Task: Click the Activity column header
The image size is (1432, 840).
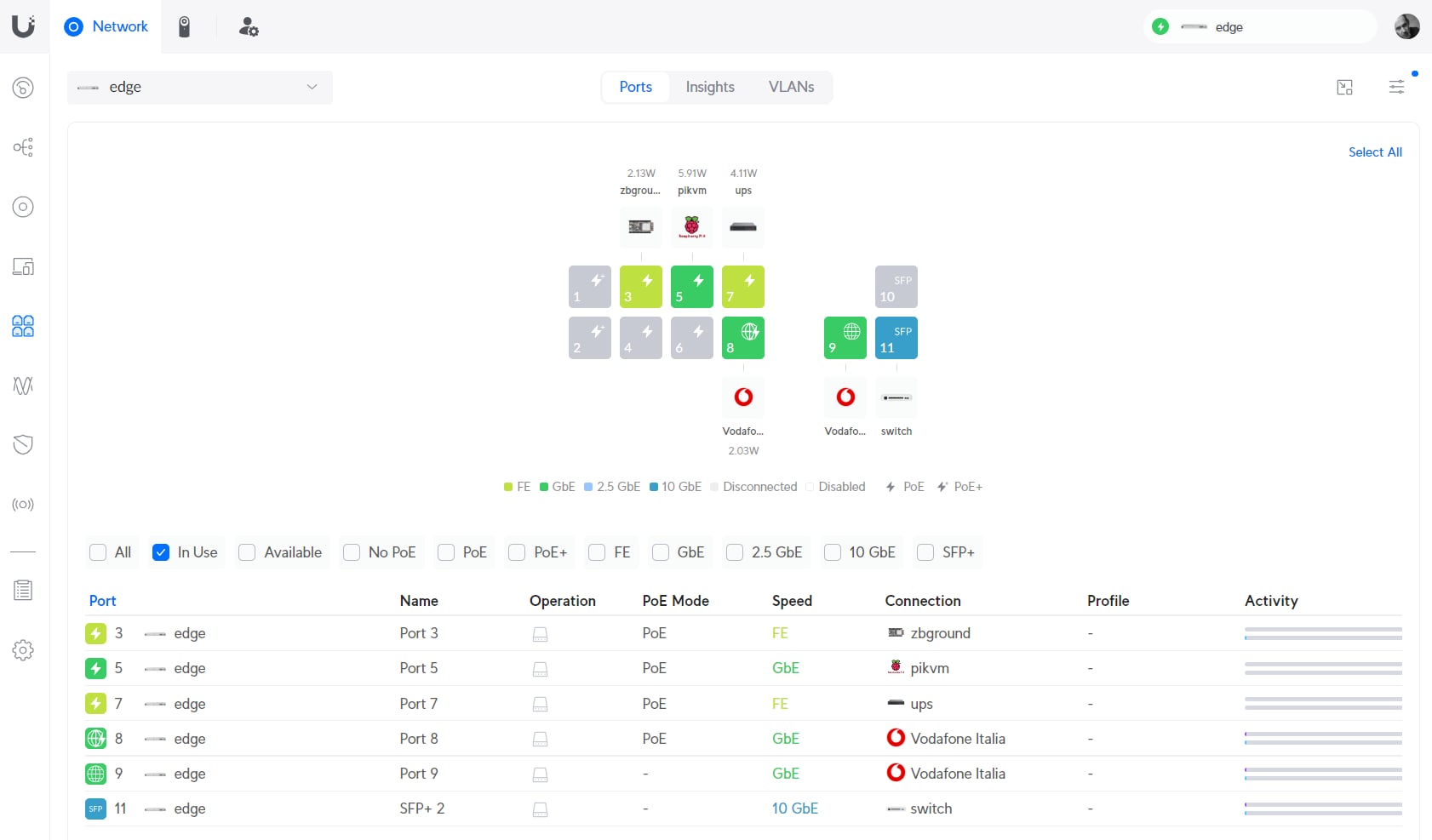Action: point(1271,601)
